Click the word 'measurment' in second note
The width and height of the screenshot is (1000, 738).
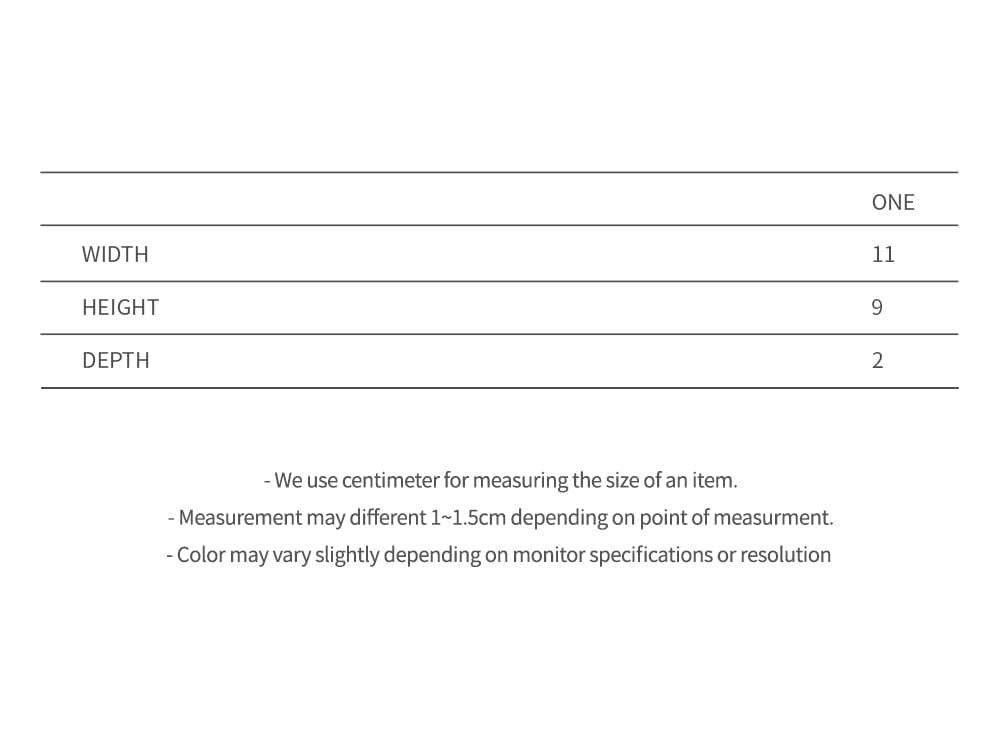click(773, 517)
